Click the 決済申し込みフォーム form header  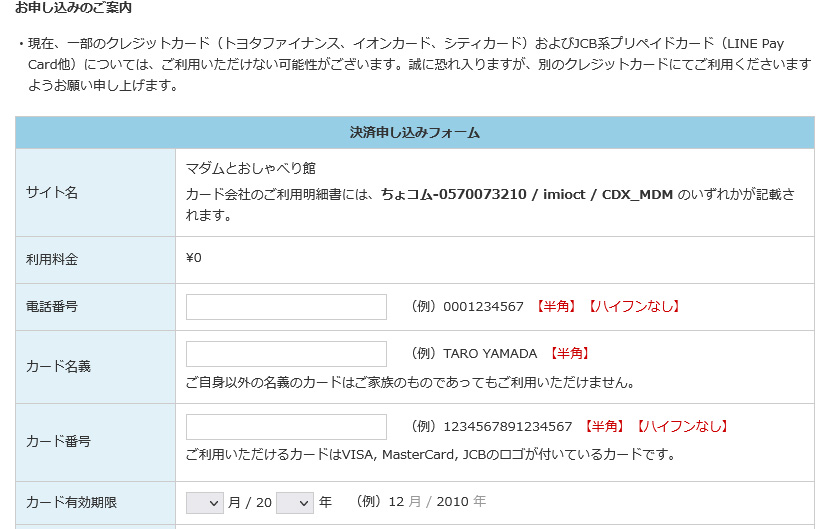point(414,132)
